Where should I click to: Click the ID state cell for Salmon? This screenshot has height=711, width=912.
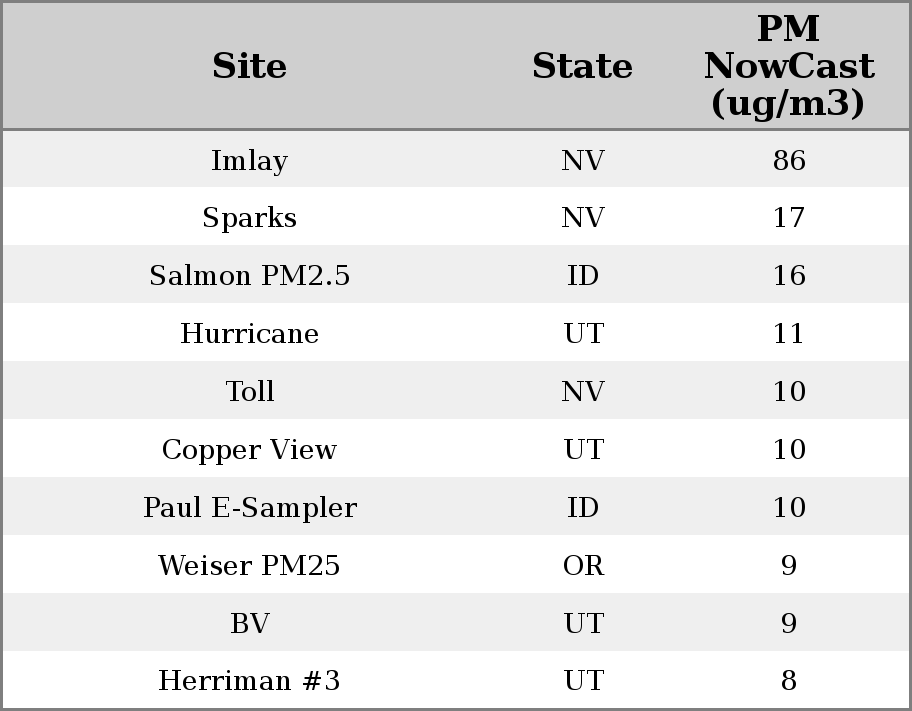click(583, 276)
